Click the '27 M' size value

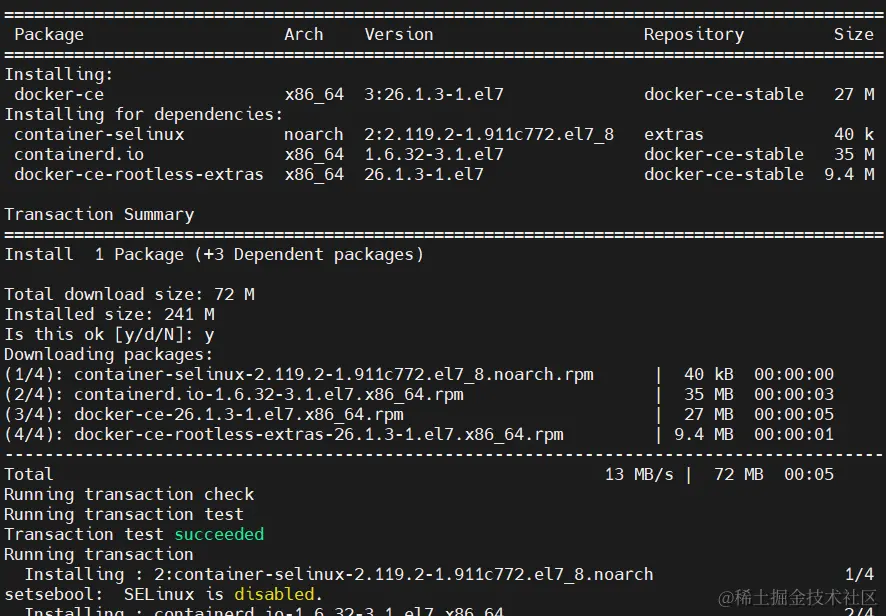[x=854, y=94]
